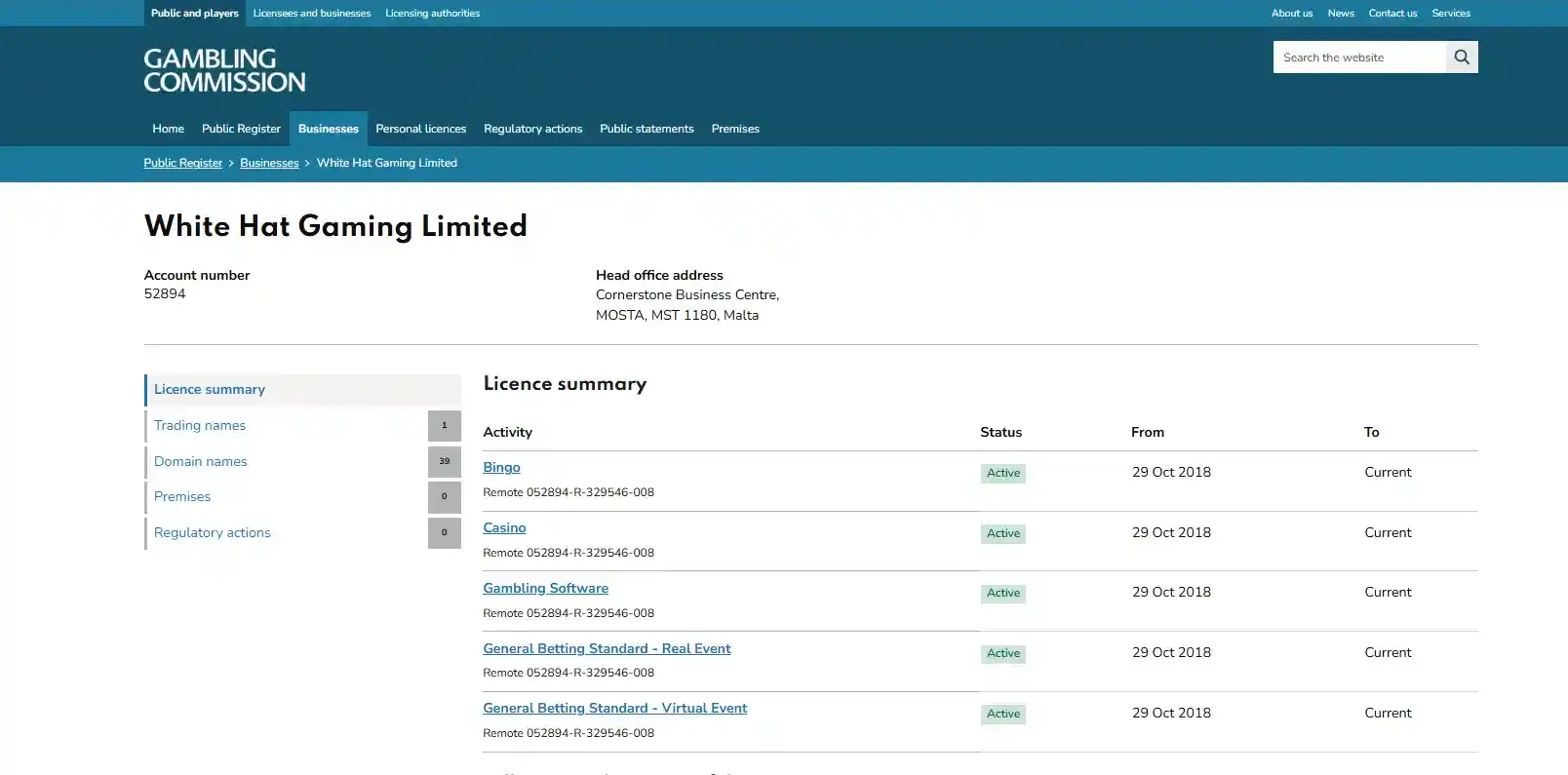Click the Domain names count badge 39
Screen dimensions: 1568x775
[445, 462]
